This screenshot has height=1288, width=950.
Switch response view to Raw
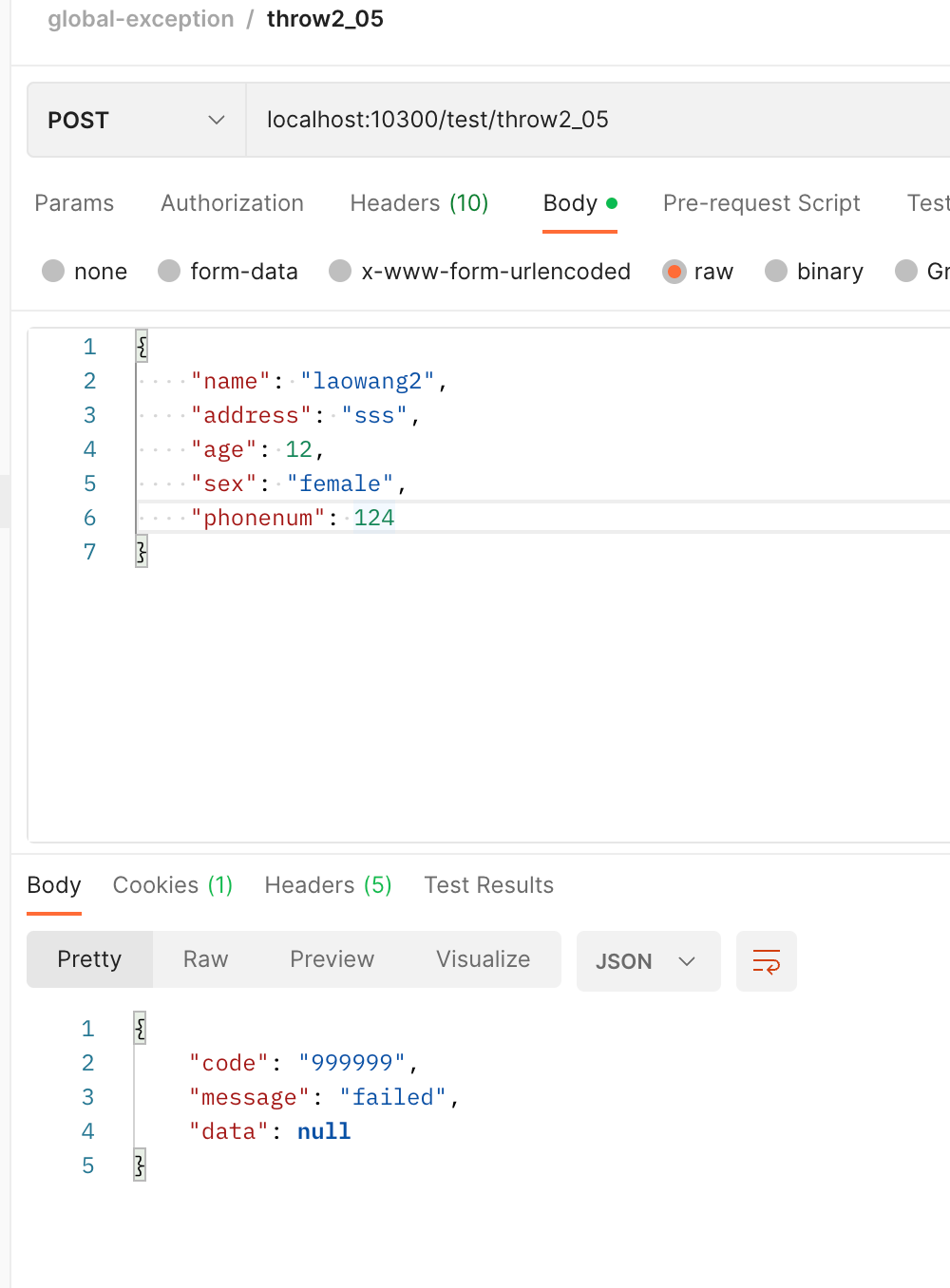pyautogui.click(x=205, y=959)
